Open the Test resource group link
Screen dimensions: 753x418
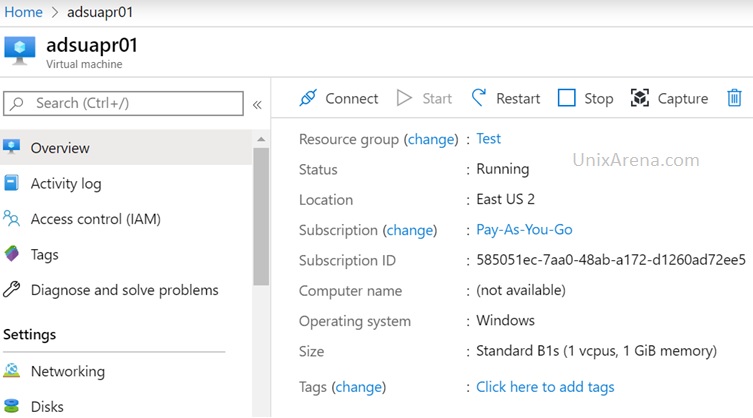tap(488, 138)
